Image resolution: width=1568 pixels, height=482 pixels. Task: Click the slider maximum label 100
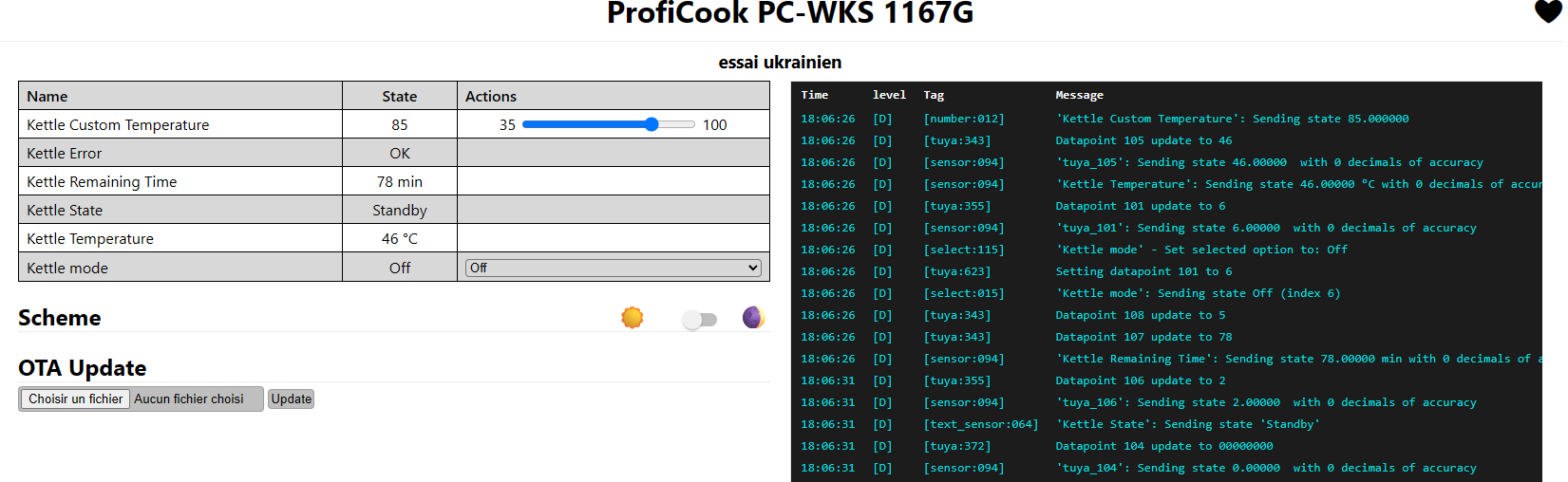coord(715,124)
